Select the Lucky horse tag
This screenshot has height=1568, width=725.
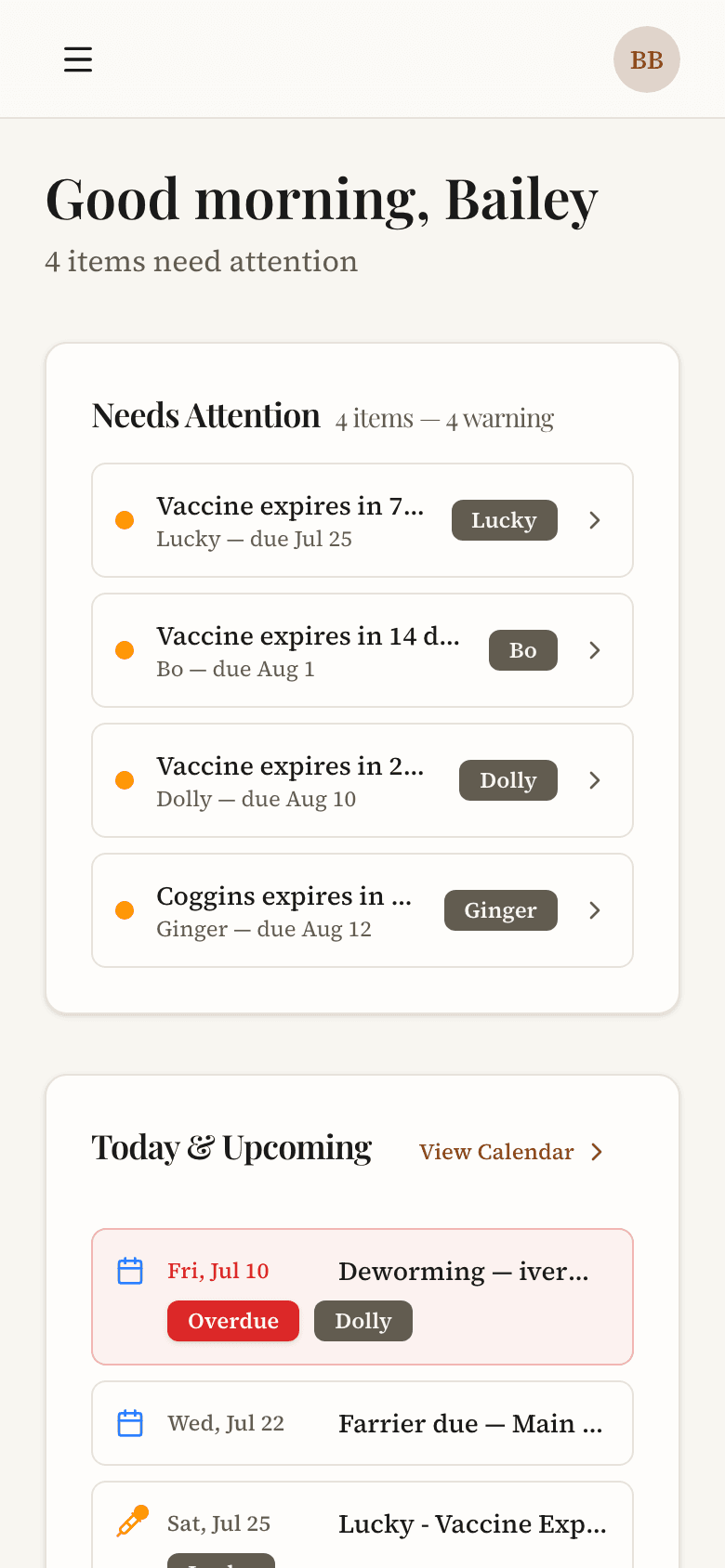[505, 520]
